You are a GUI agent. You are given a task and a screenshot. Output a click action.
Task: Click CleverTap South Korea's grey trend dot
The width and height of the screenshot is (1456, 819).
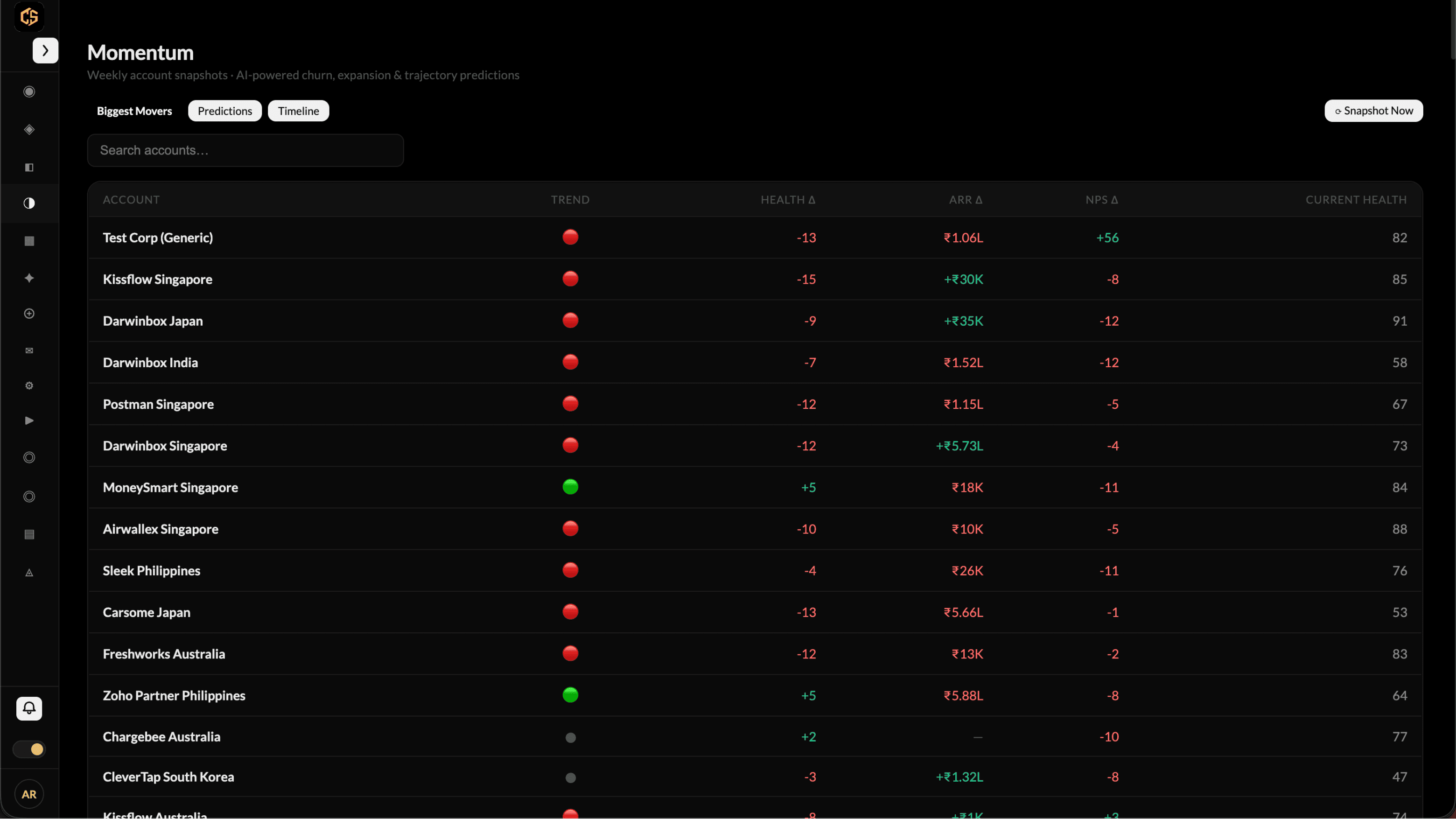click(x=570, y=778)
